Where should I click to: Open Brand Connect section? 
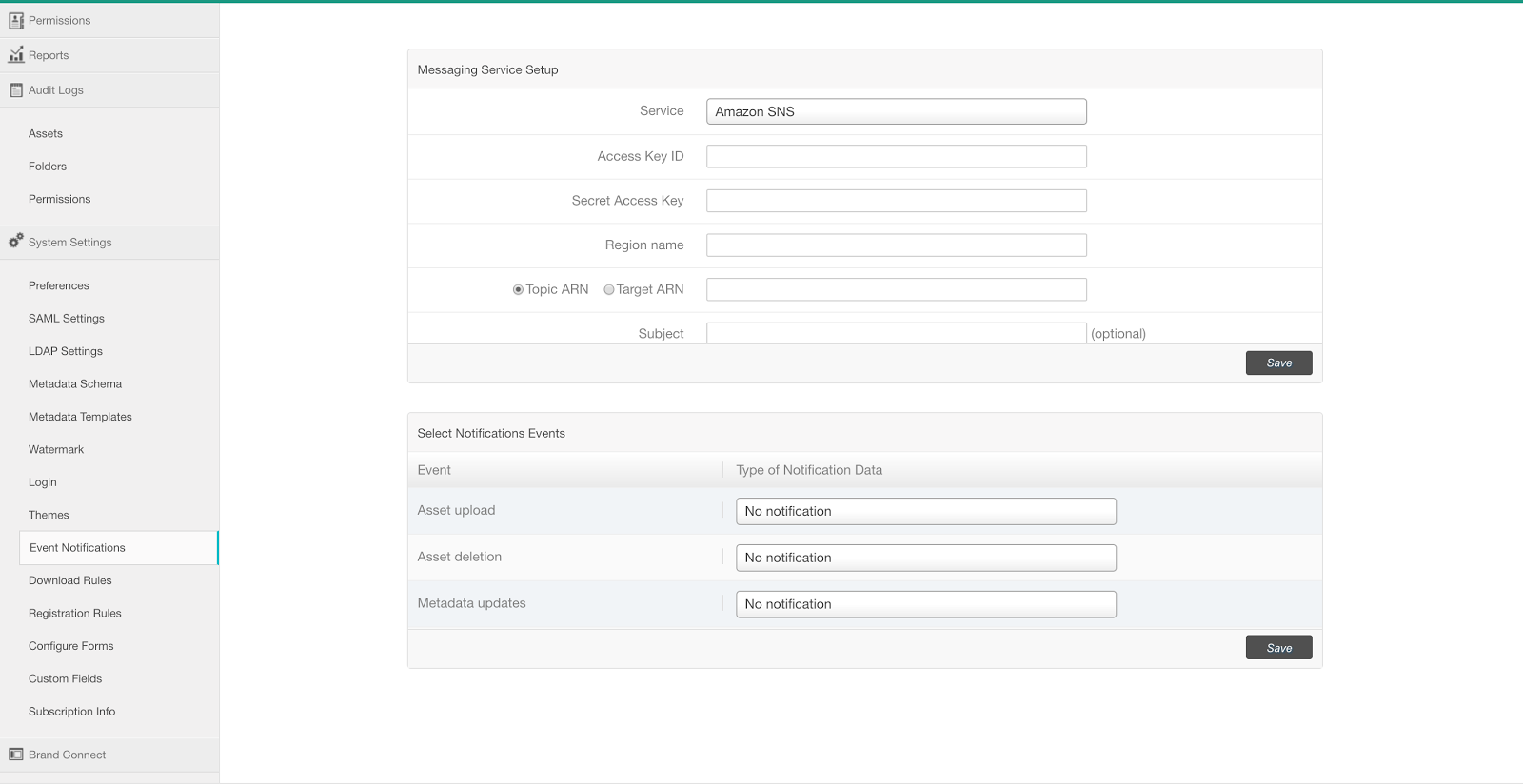(109, 755)
